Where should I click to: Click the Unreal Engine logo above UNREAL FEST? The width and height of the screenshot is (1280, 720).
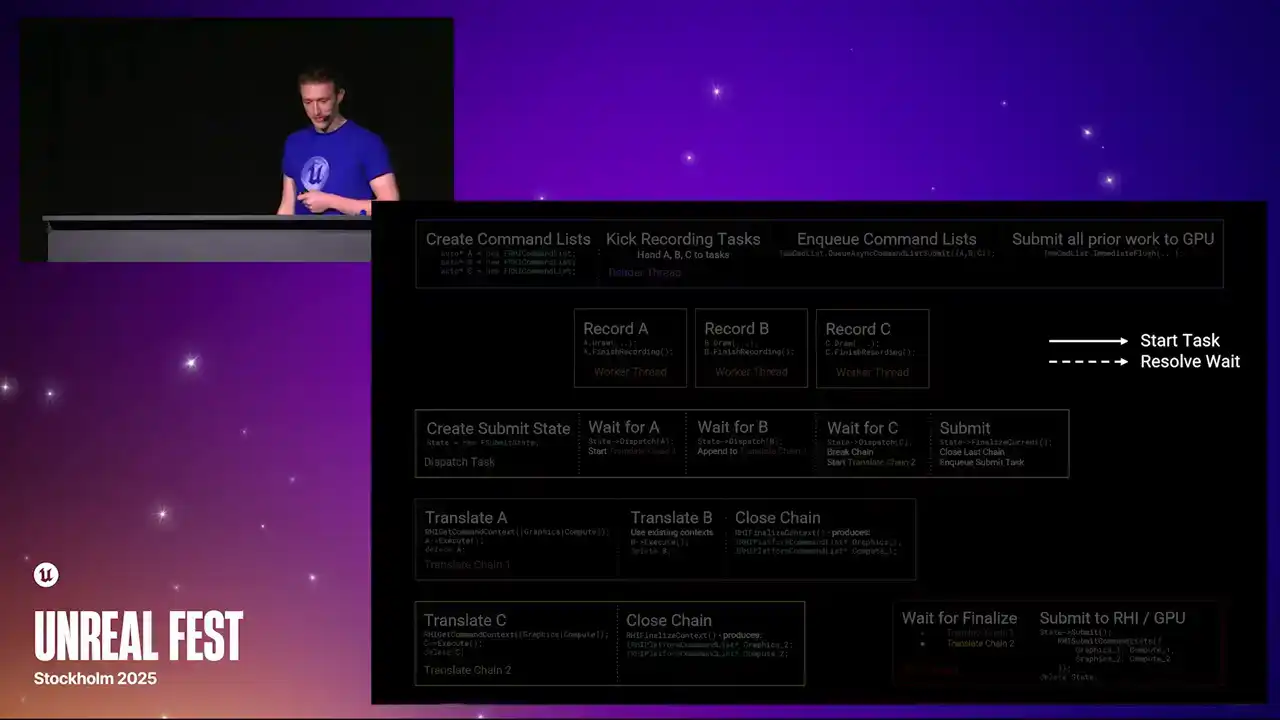click(46, 575)
